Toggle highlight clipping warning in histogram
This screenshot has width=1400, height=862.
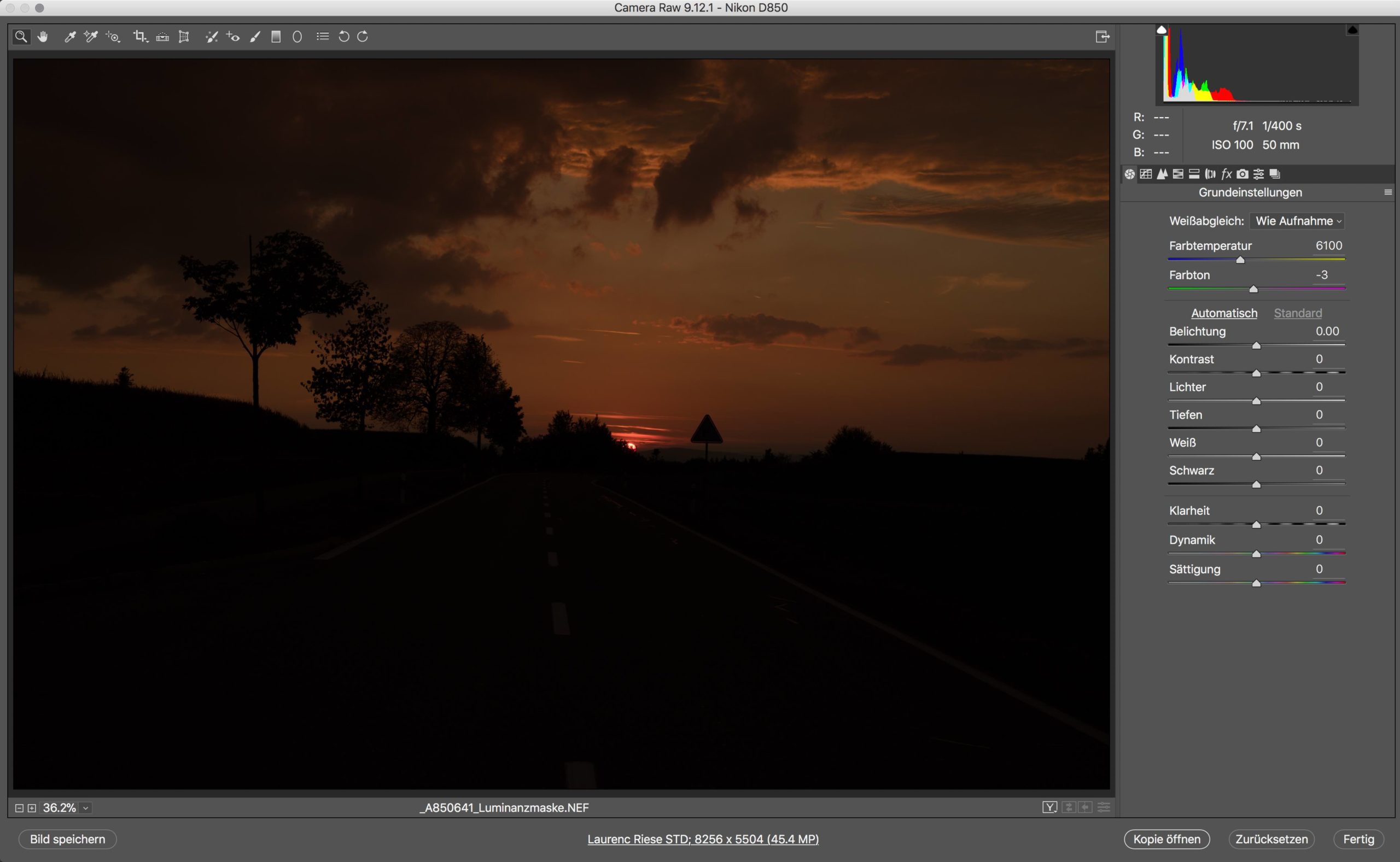point(1352,30)
